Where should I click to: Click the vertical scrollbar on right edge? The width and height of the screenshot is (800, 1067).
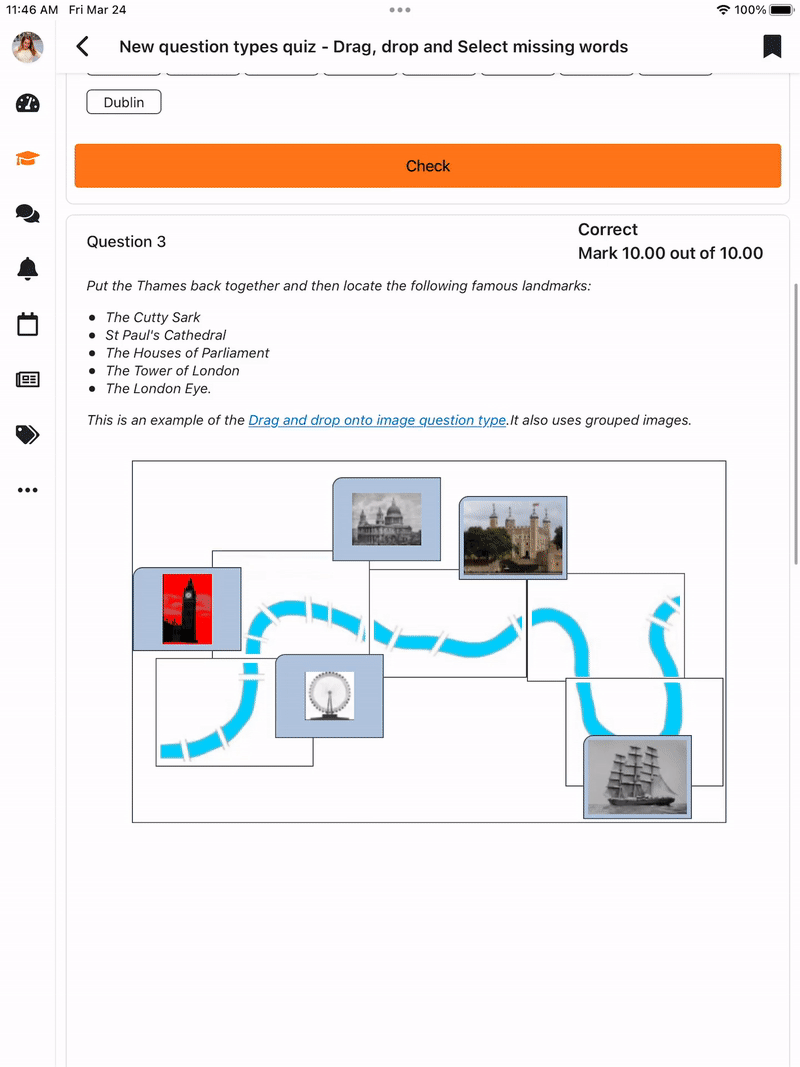pyautogui.click(x=795, y=423)
